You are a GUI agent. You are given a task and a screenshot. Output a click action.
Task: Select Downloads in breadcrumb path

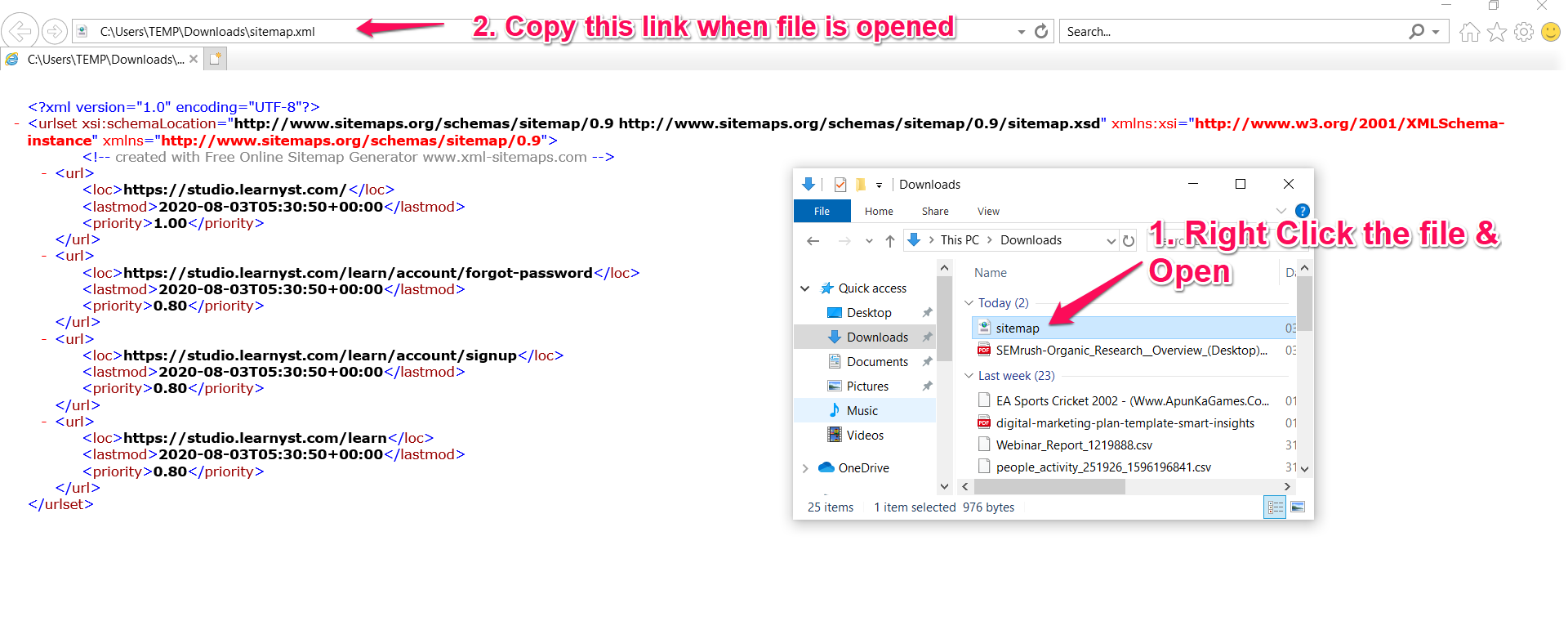coord(1031,240)
